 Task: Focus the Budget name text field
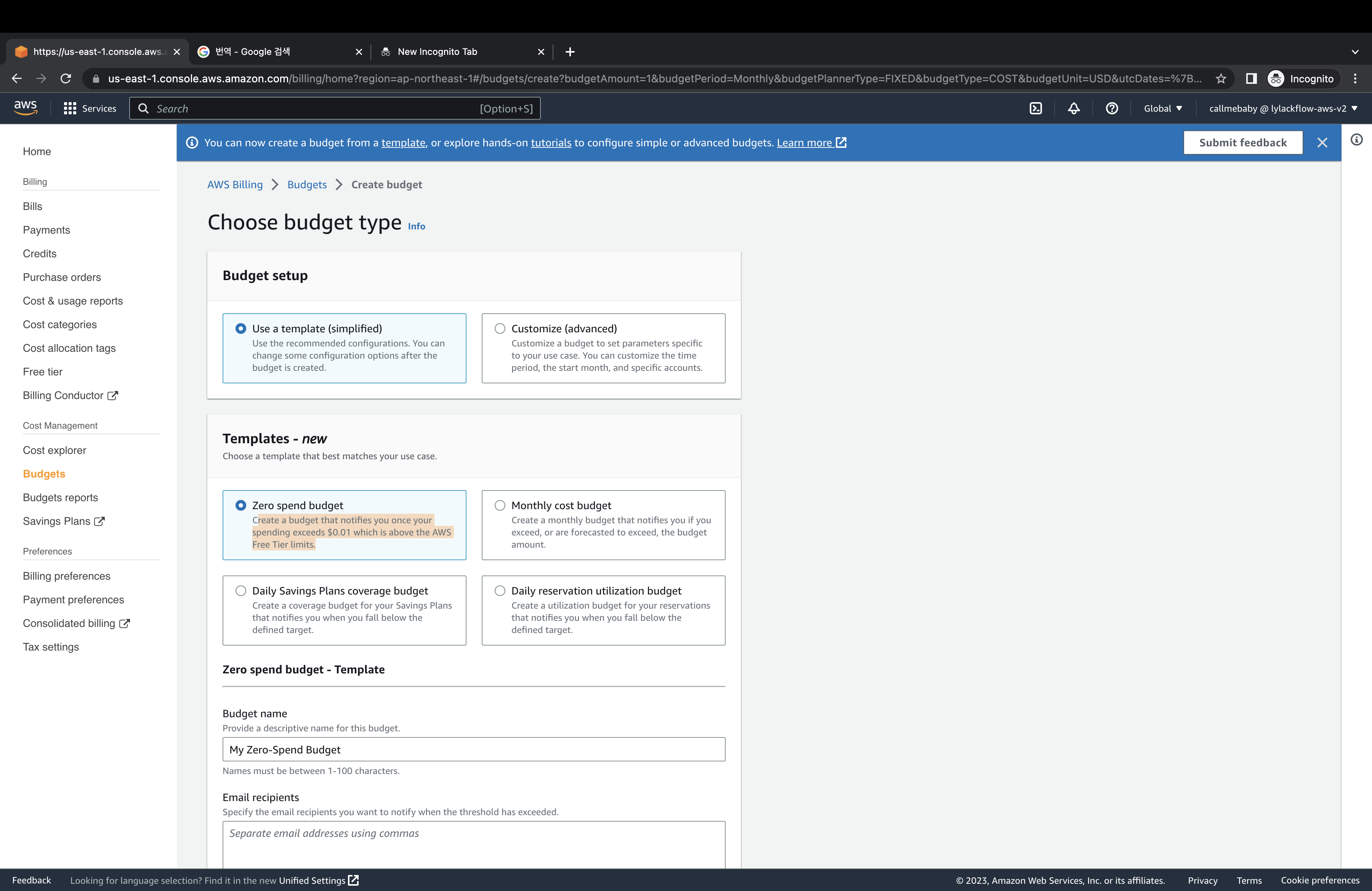pyautogui.click(x=474, y=749)
